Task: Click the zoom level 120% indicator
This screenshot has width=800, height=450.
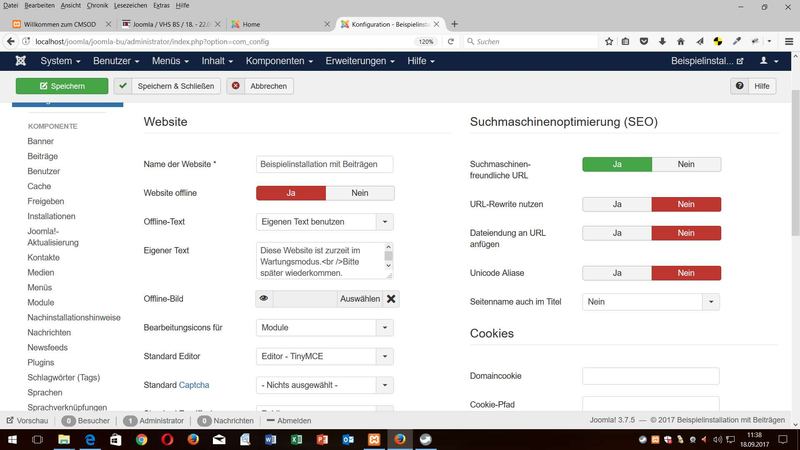Action: (x=426, y=41)
